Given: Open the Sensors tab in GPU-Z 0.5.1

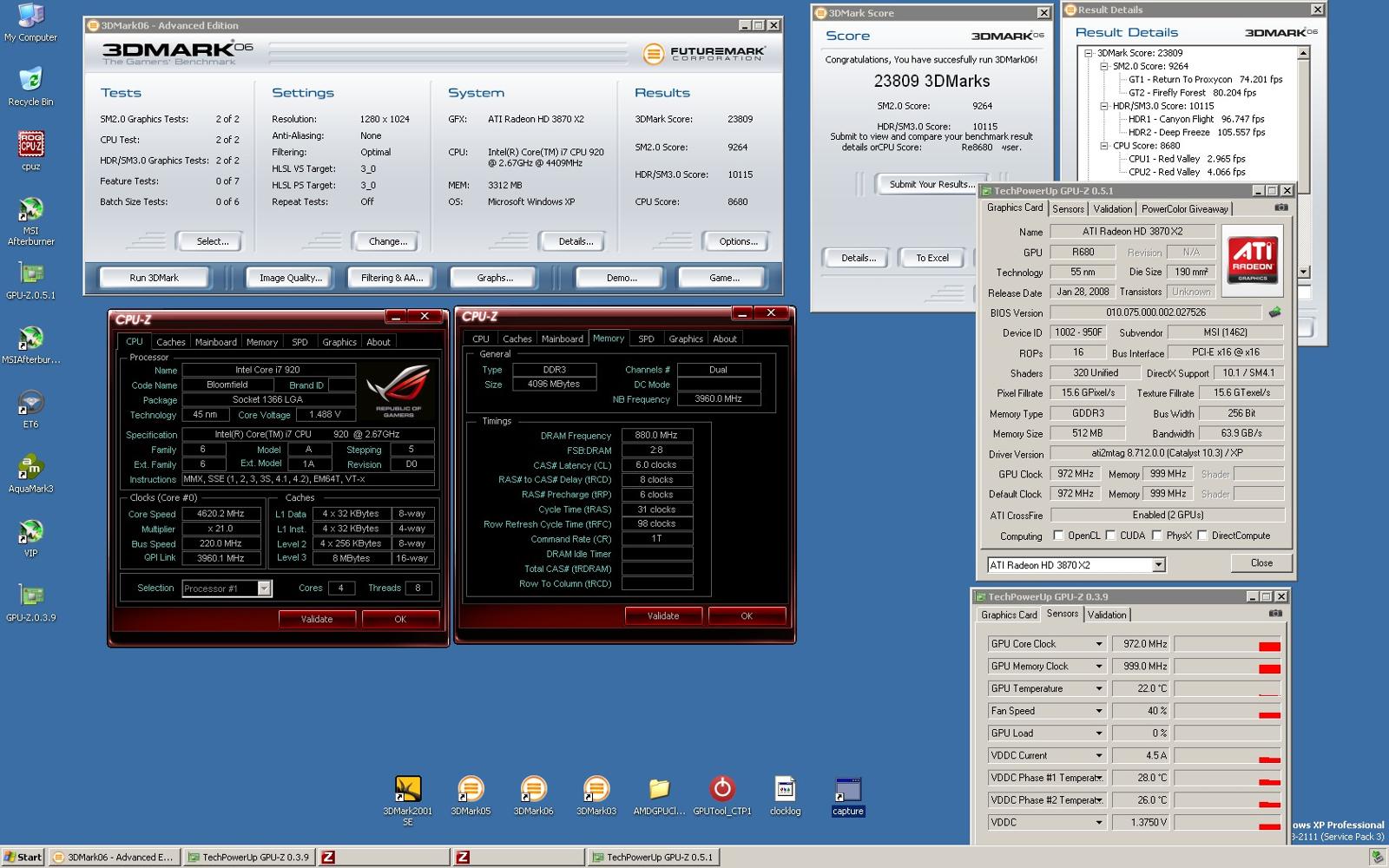Looking at the screenshot, I should coord(1068,209).
